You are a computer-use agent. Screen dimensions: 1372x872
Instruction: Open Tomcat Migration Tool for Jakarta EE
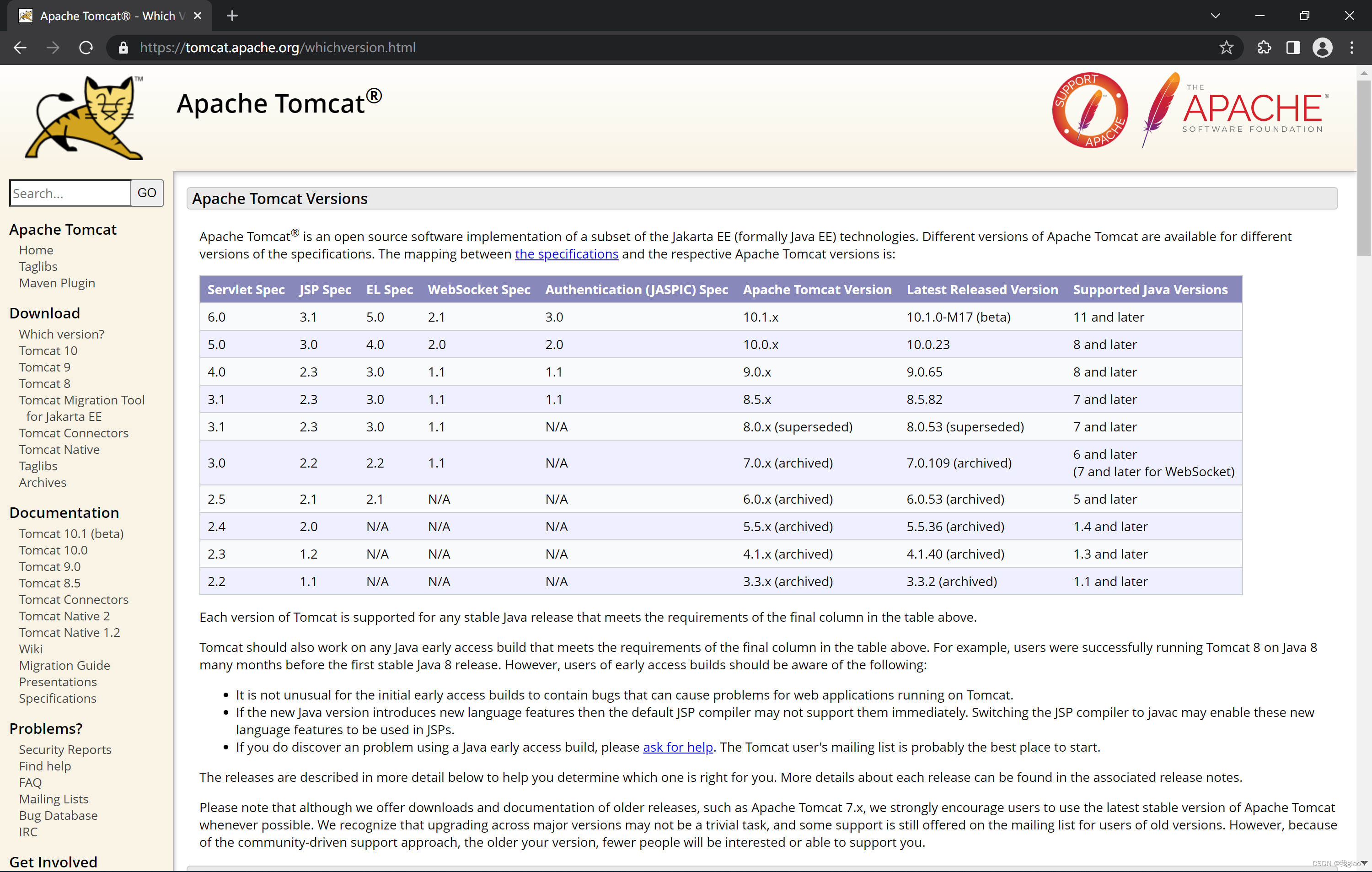tap(81, 409)
